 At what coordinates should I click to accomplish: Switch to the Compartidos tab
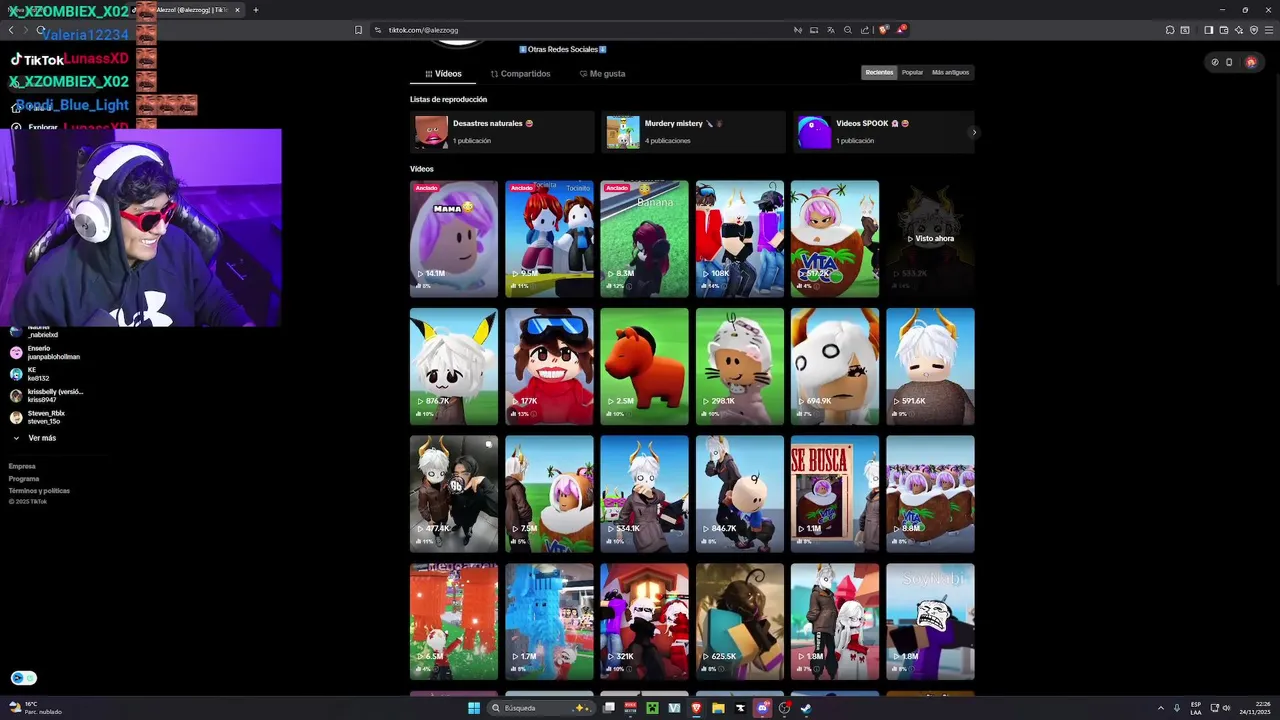(520, 73)
